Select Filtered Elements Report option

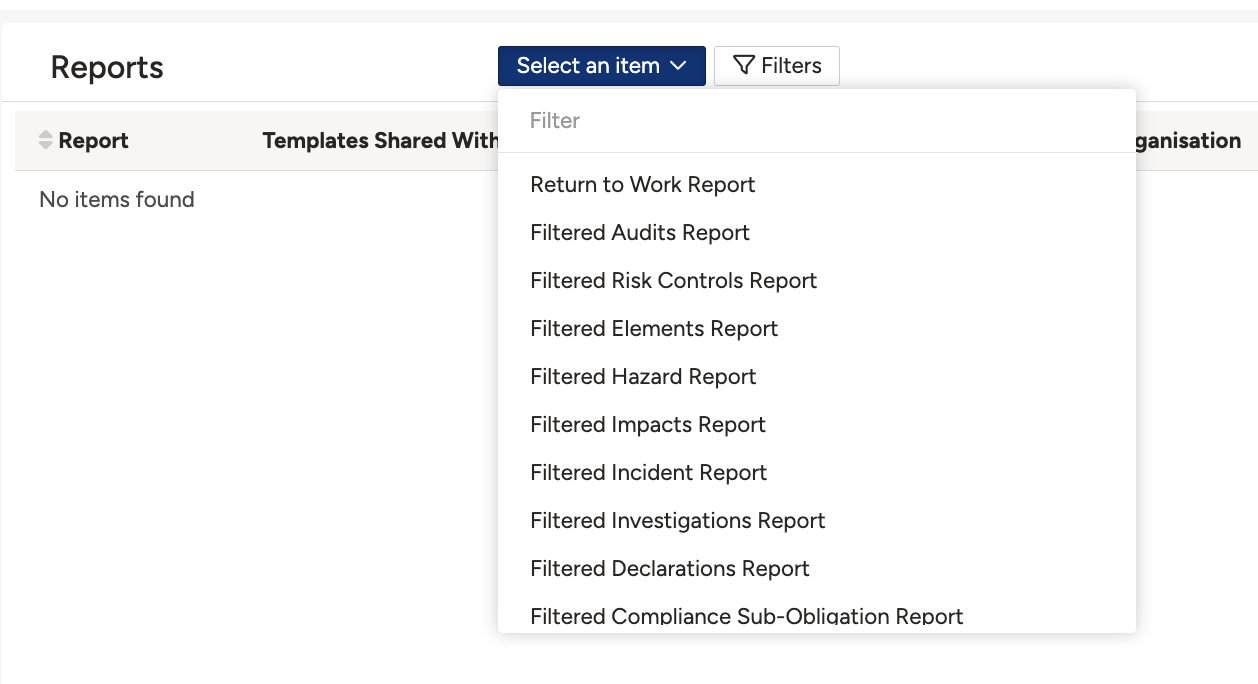click(x=816, y=329)
